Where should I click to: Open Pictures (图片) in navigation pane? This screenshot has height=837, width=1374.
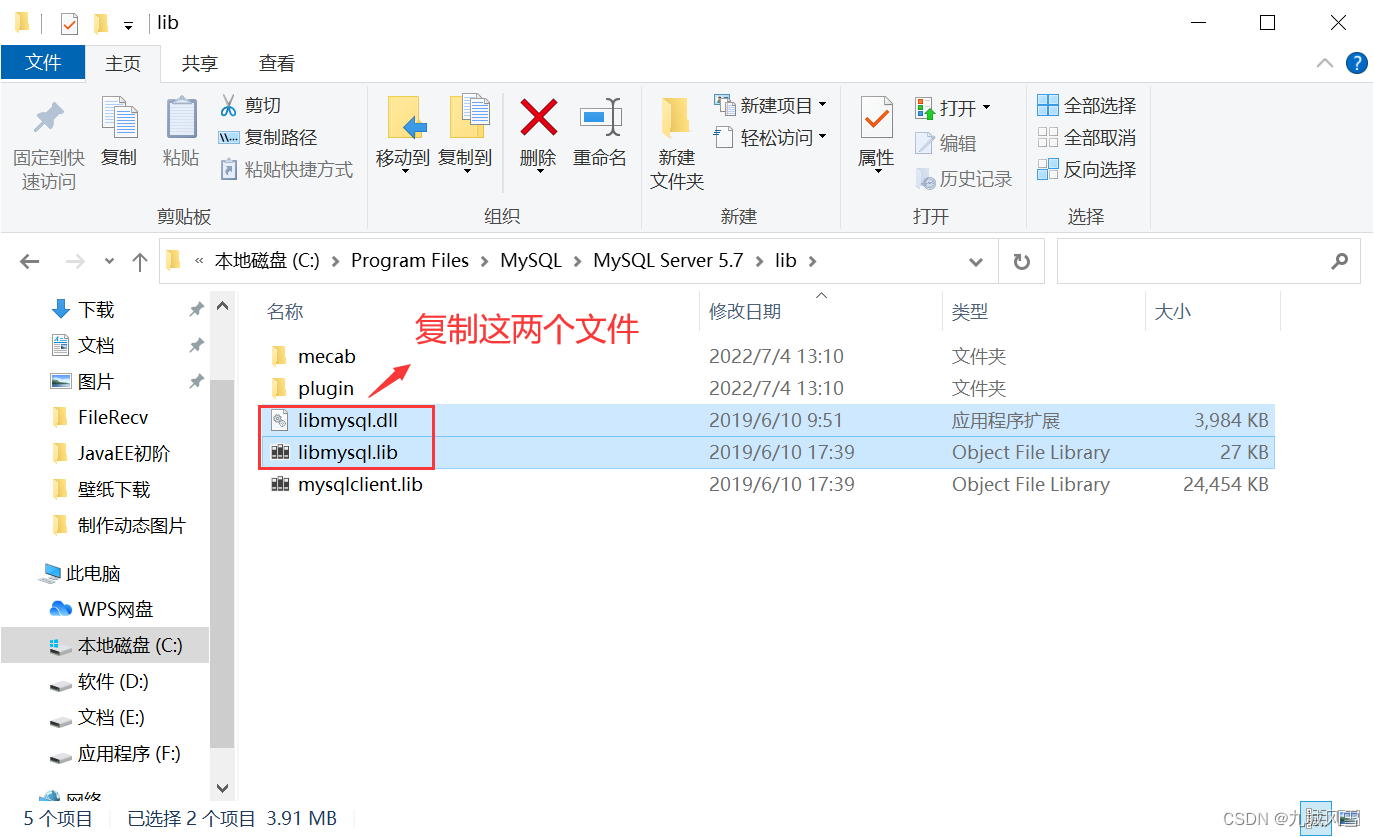[96, 381]
